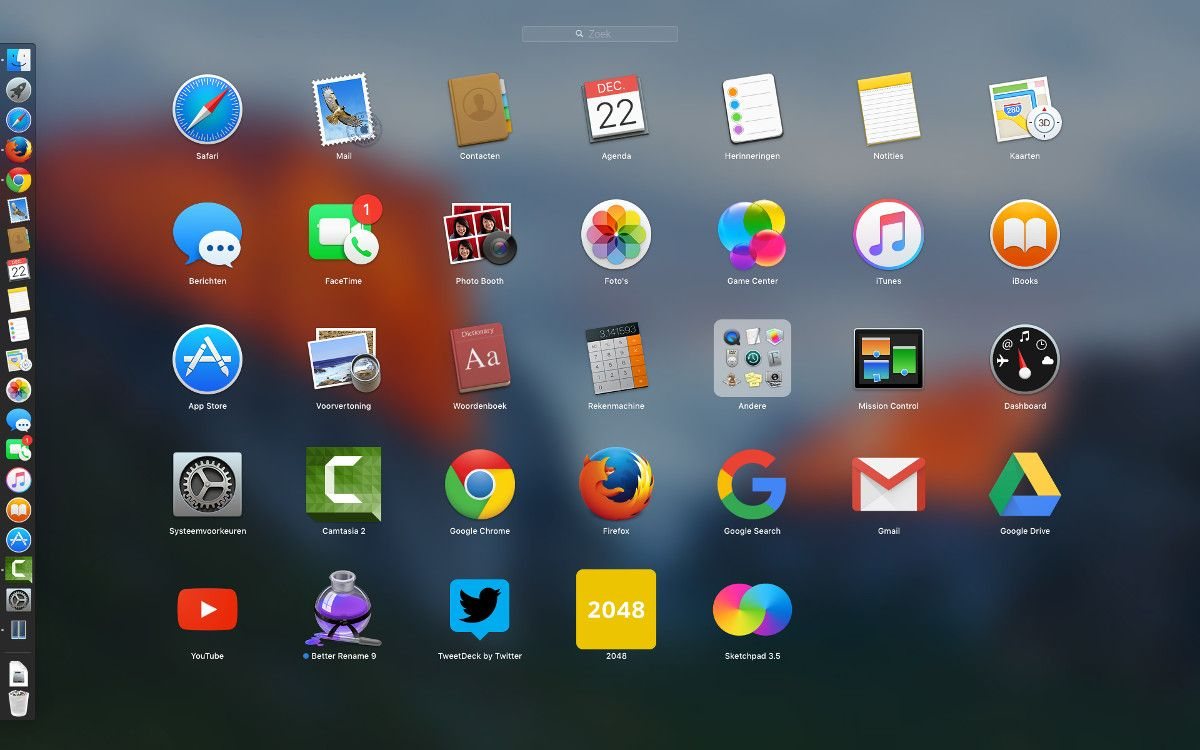
Task: Launch Camtasia 2
Action: coord(343,485)
